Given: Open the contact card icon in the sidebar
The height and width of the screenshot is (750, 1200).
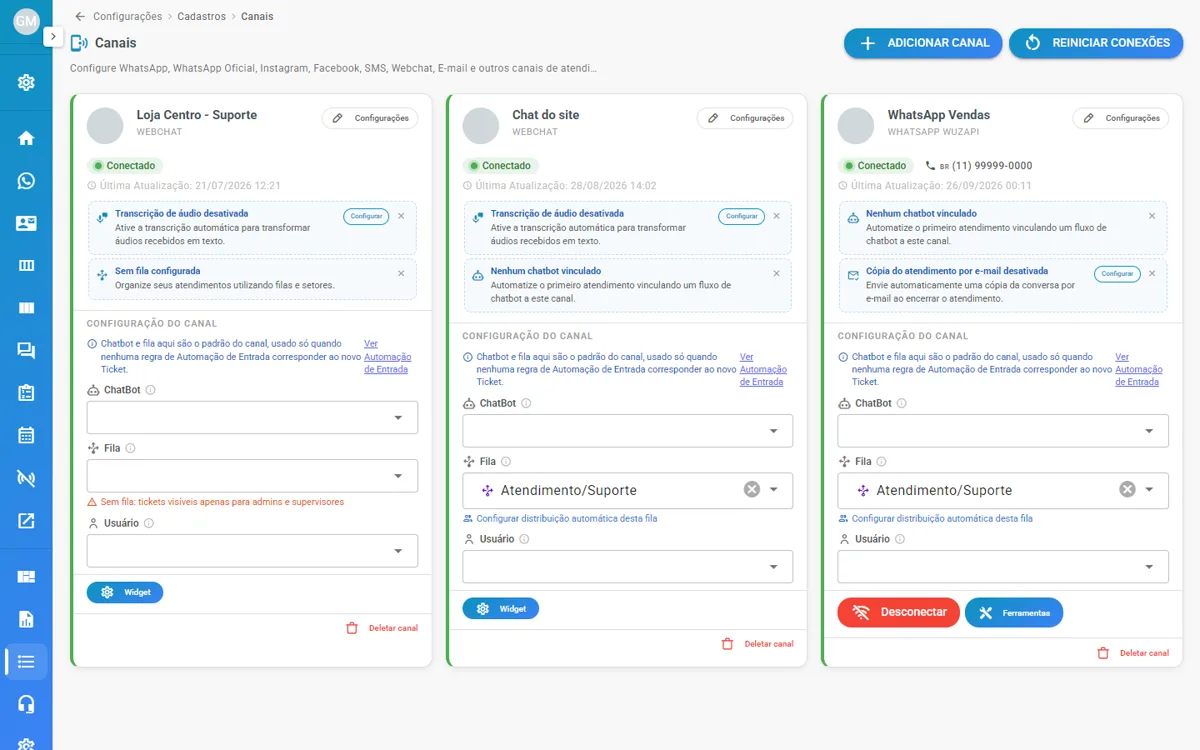Looking at the screenshot, I should tap(26, 223).
